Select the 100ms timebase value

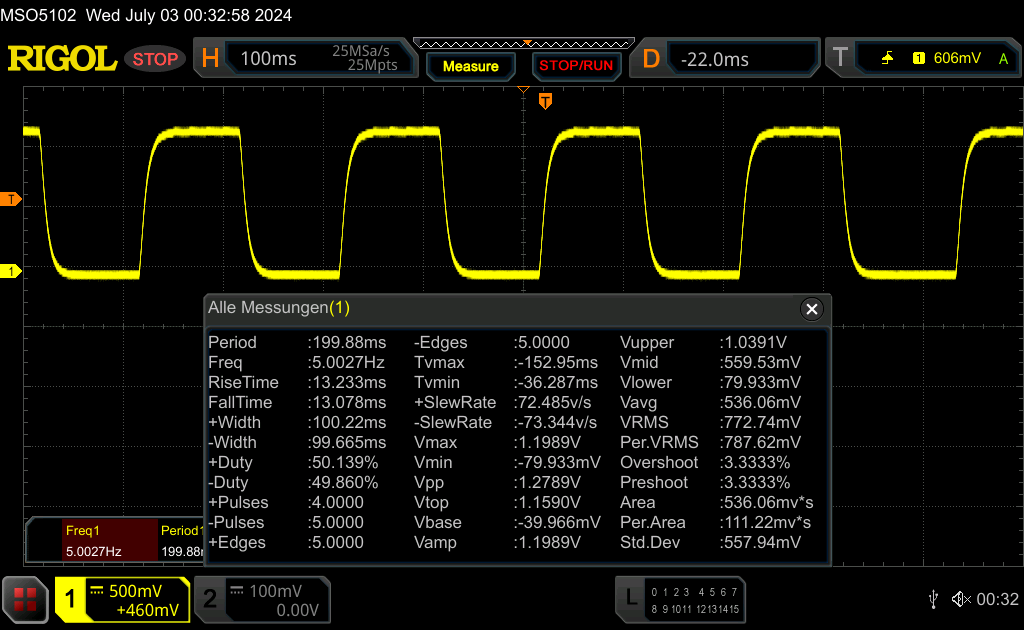coord(268,59)
